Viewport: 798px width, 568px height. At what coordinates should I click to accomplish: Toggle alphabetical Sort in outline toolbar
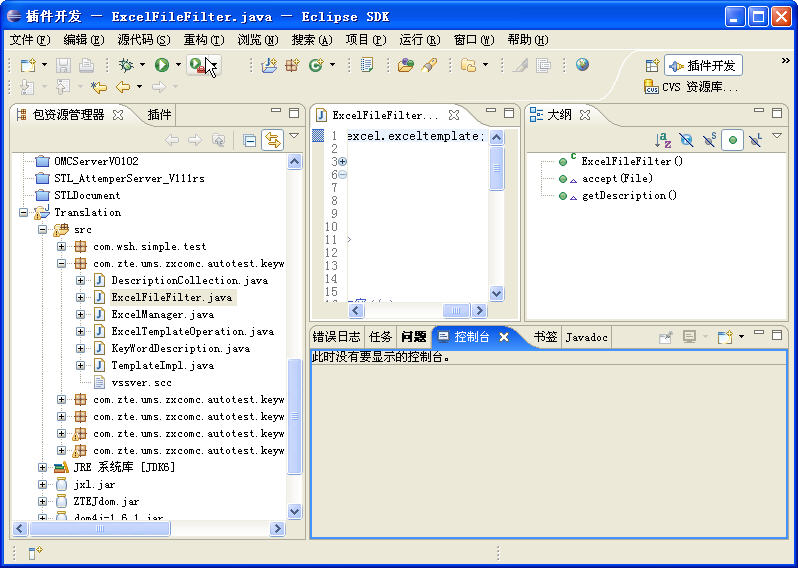tap(663, 140)
